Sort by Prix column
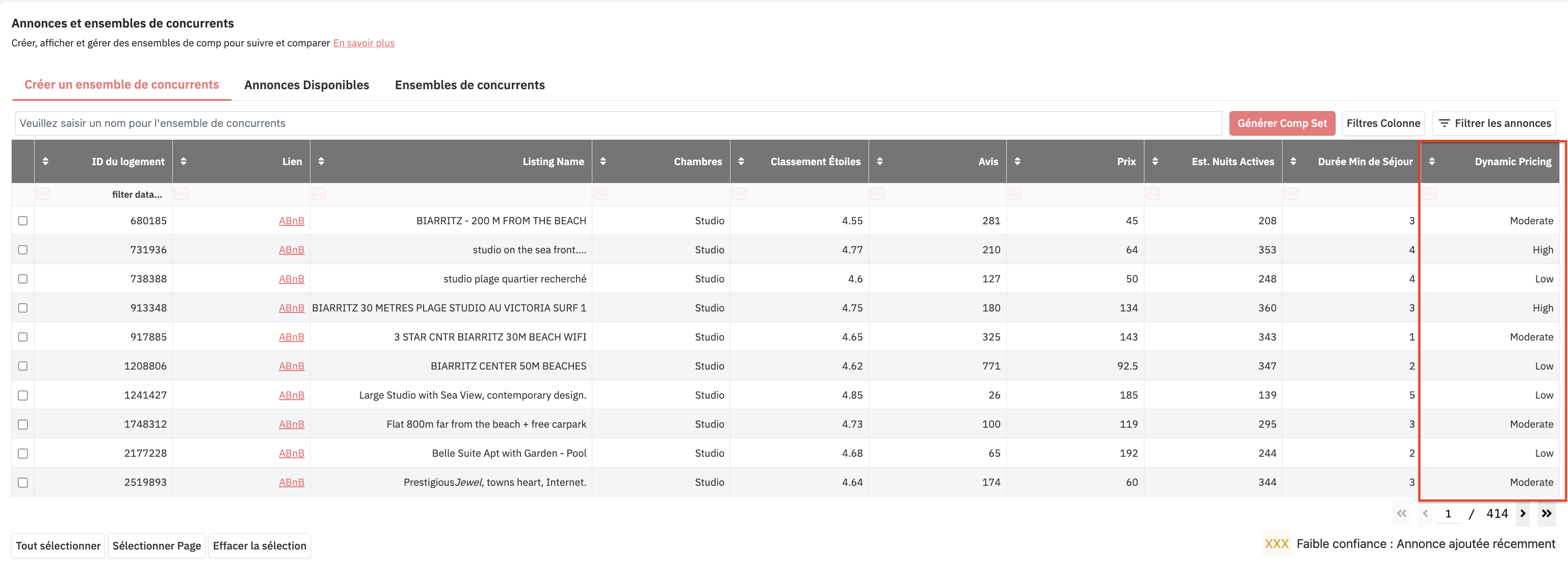 coord(1018,161)
